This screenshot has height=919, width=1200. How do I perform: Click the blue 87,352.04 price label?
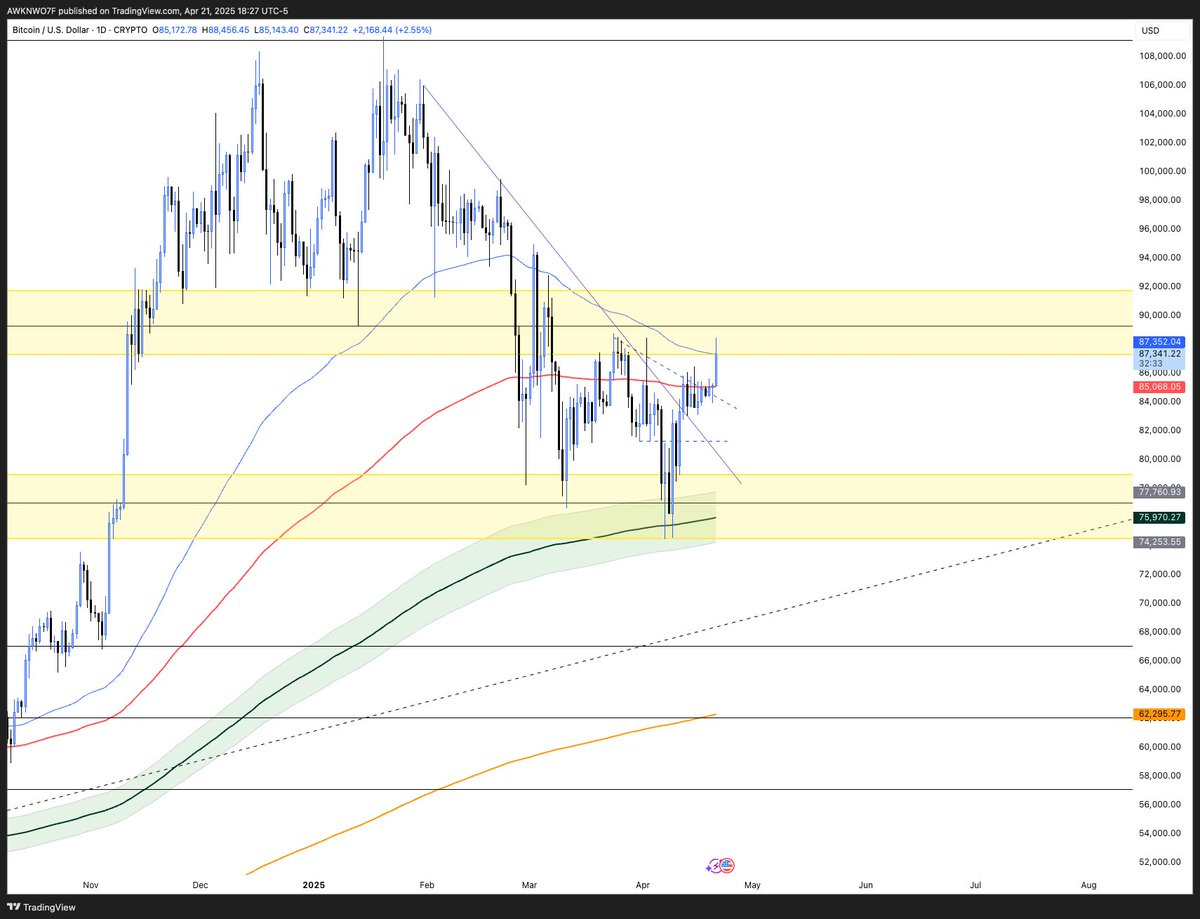pyautogui.click(x=1160, y=342)
